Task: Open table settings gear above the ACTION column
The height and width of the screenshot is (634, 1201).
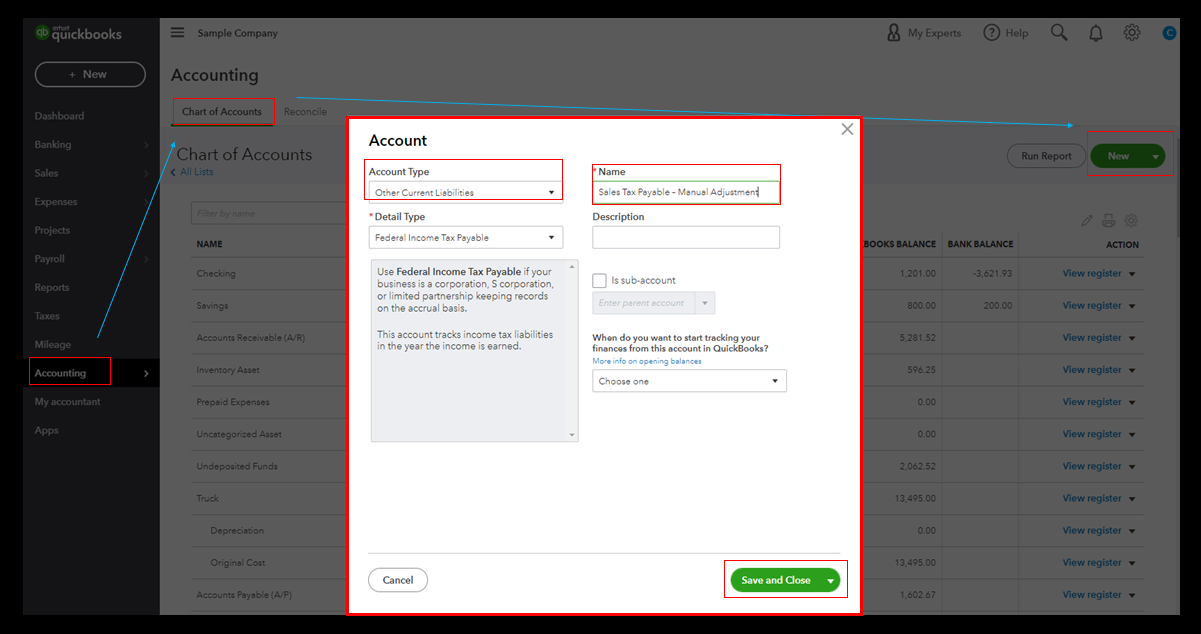Action: (1132, 221)
